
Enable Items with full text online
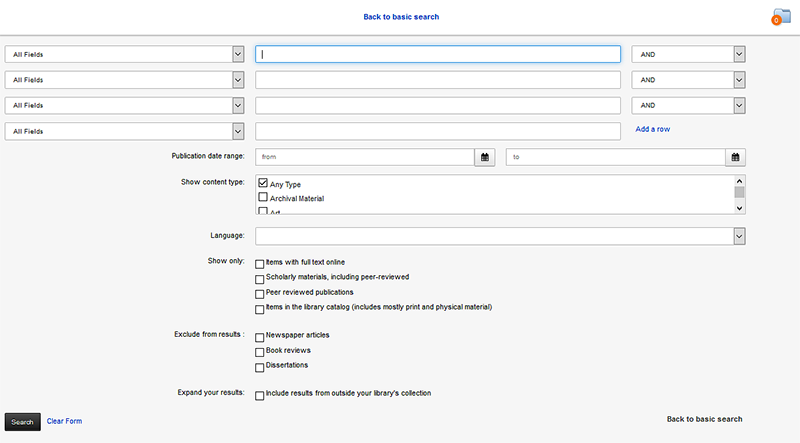260,264
